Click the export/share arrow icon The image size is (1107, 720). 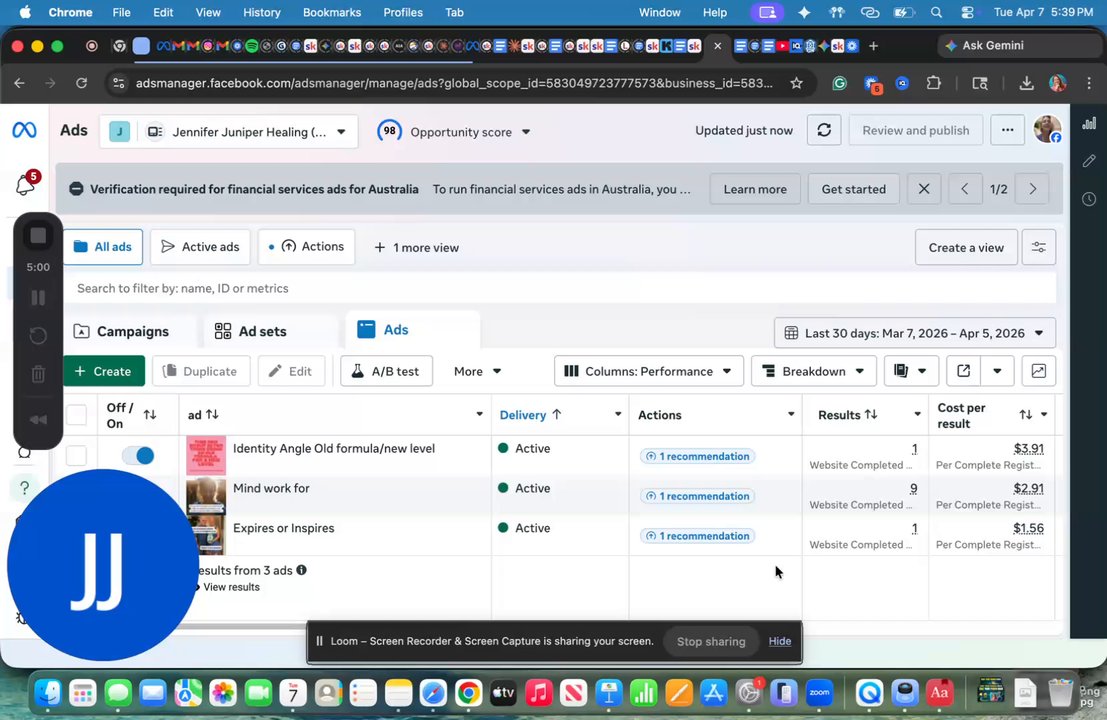(963, 371)
